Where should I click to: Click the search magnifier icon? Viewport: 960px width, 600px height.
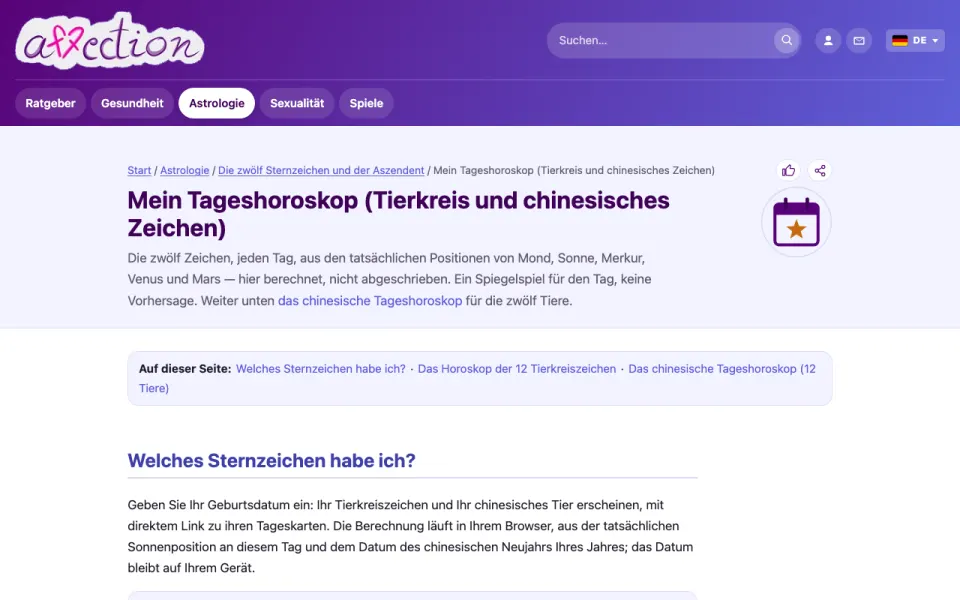(787, 40)
